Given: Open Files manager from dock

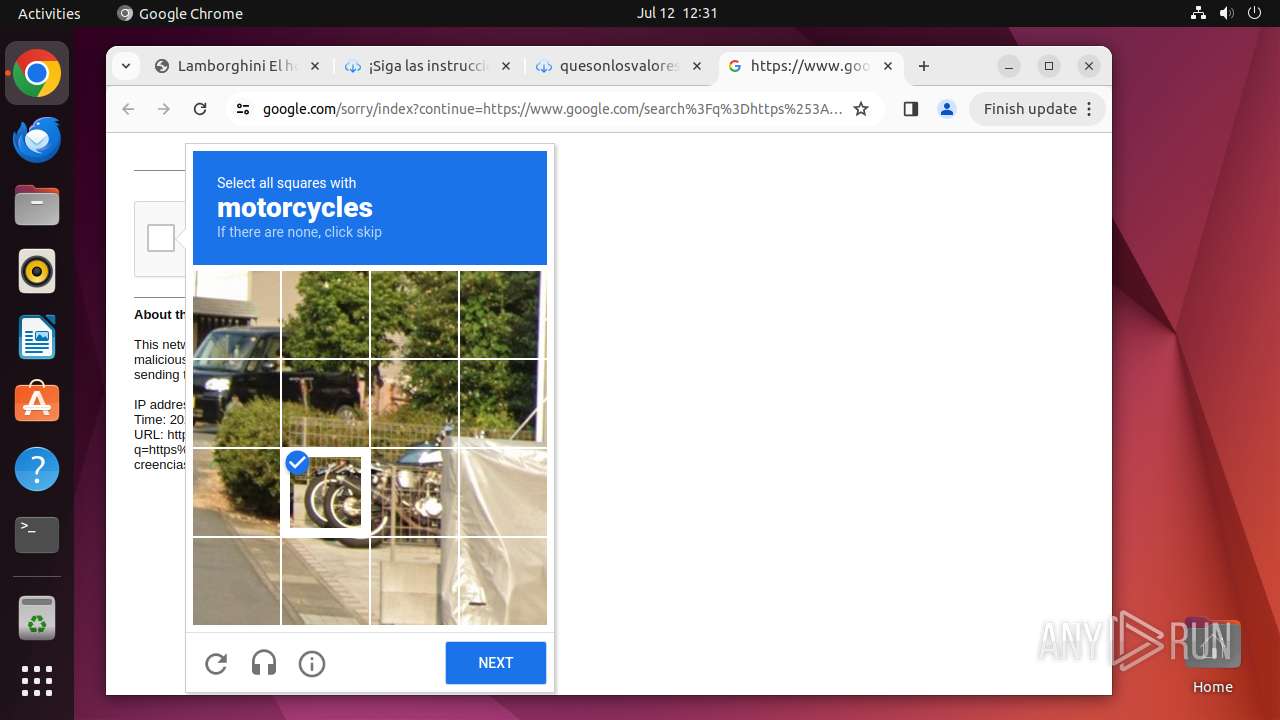Looking at the screenshot, I should 37,206.
